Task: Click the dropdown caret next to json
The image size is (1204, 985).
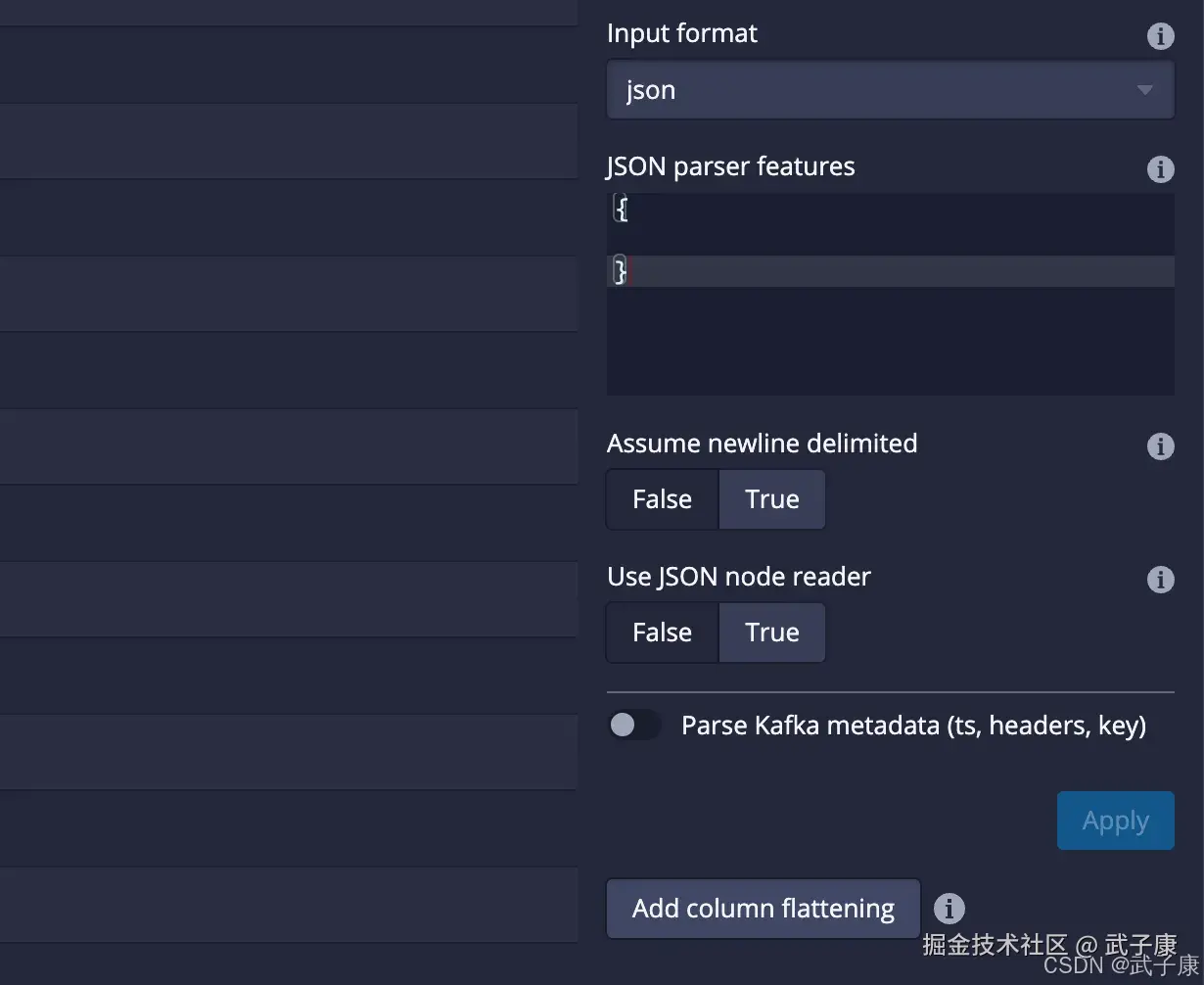Action: (x=1144, y=89)
